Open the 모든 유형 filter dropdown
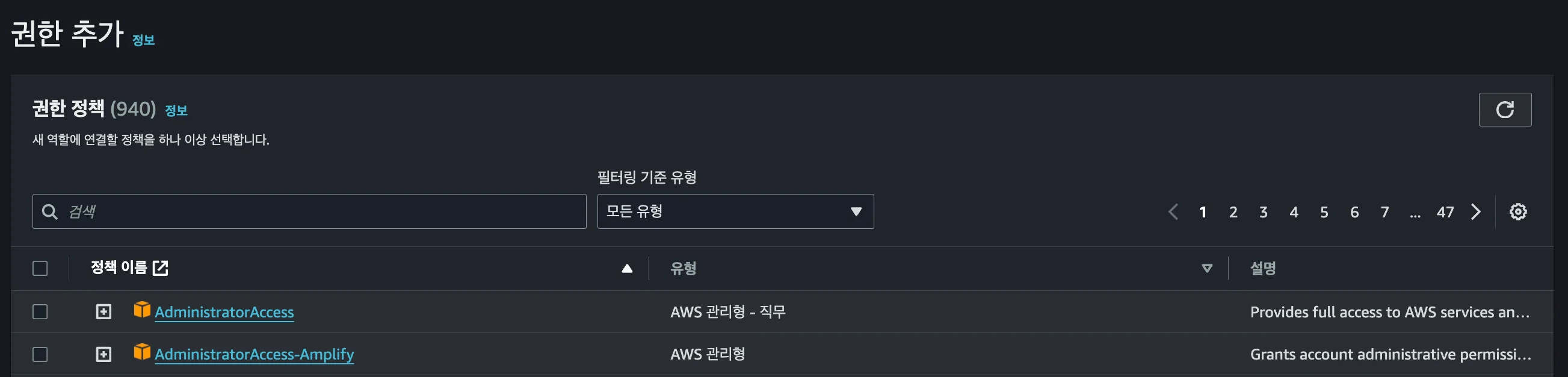Screen dimensions: 1568x377 [735, 211]
